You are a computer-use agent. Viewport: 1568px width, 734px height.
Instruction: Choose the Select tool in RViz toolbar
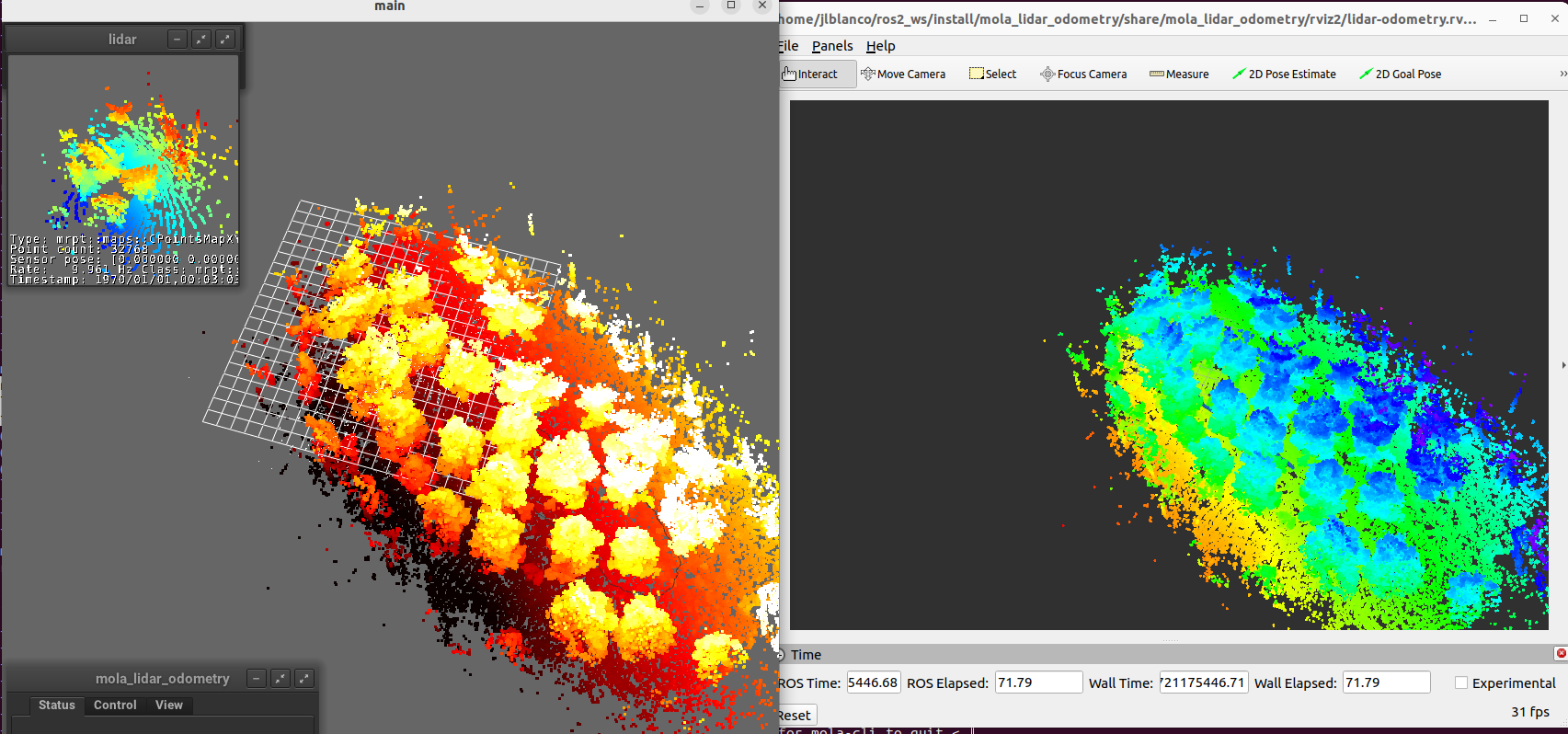993,75
